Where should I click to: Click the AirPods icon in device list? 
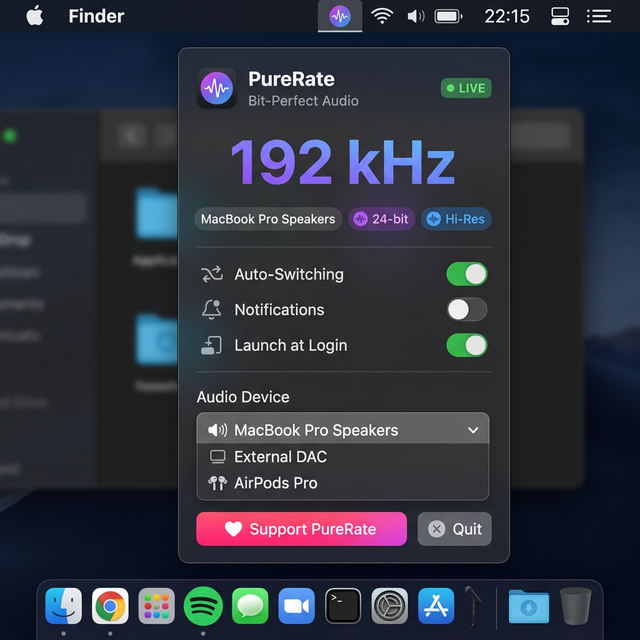click(x=218, y=483)
